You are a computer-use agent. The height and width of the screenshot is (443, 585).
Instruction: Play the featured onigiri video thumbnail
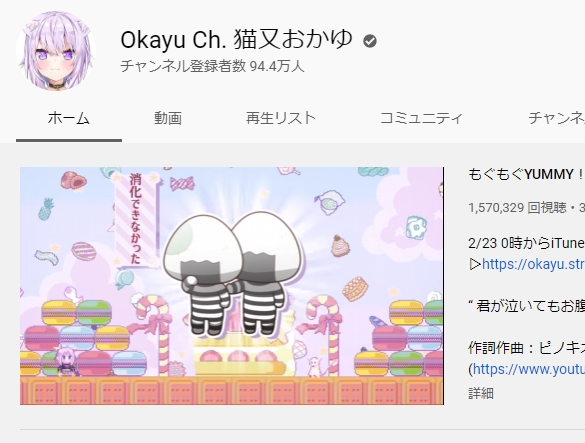point(232,286)
